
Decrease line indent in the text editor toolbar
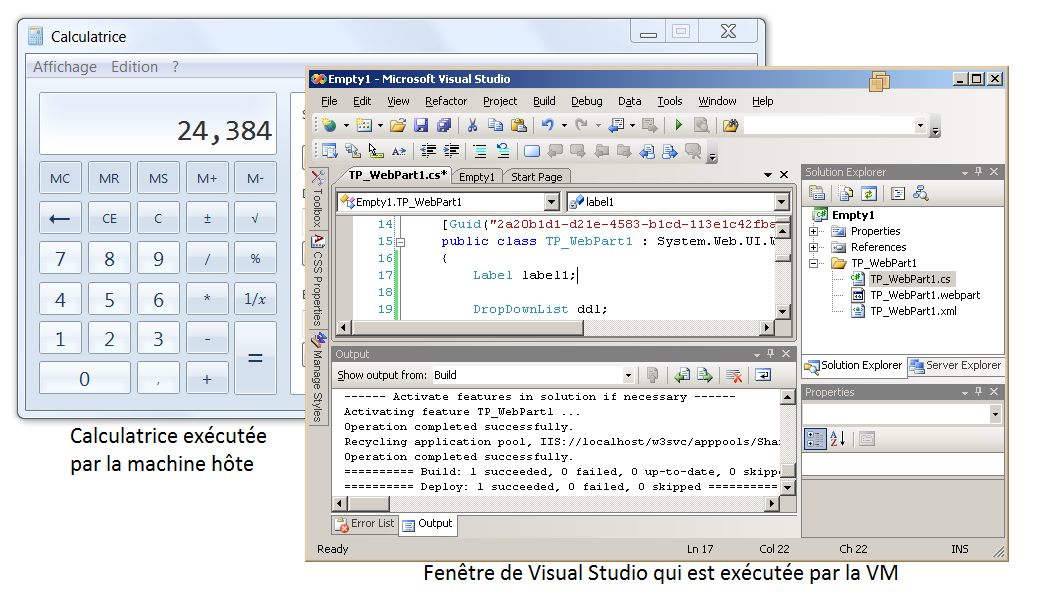tap(428, 151)
